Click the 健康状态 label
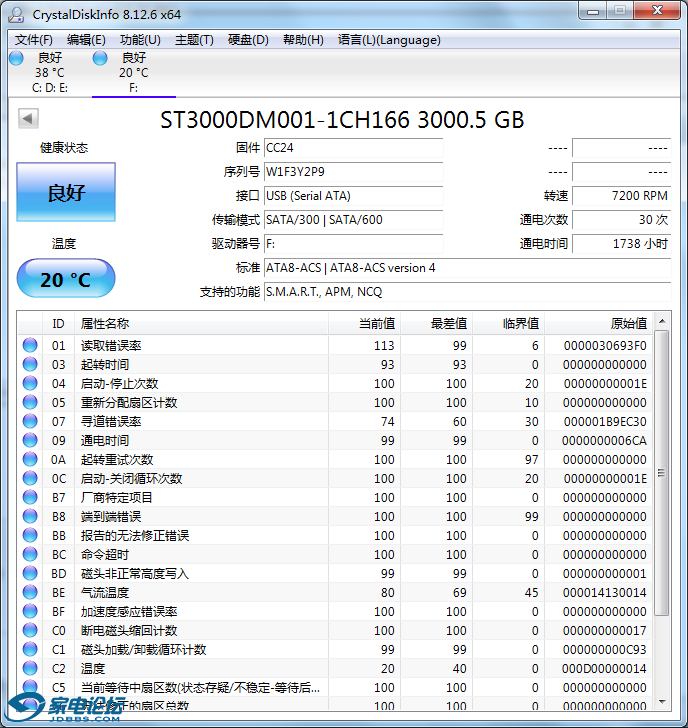The width and height of the screenshot is (688, 728). point(64,148)
